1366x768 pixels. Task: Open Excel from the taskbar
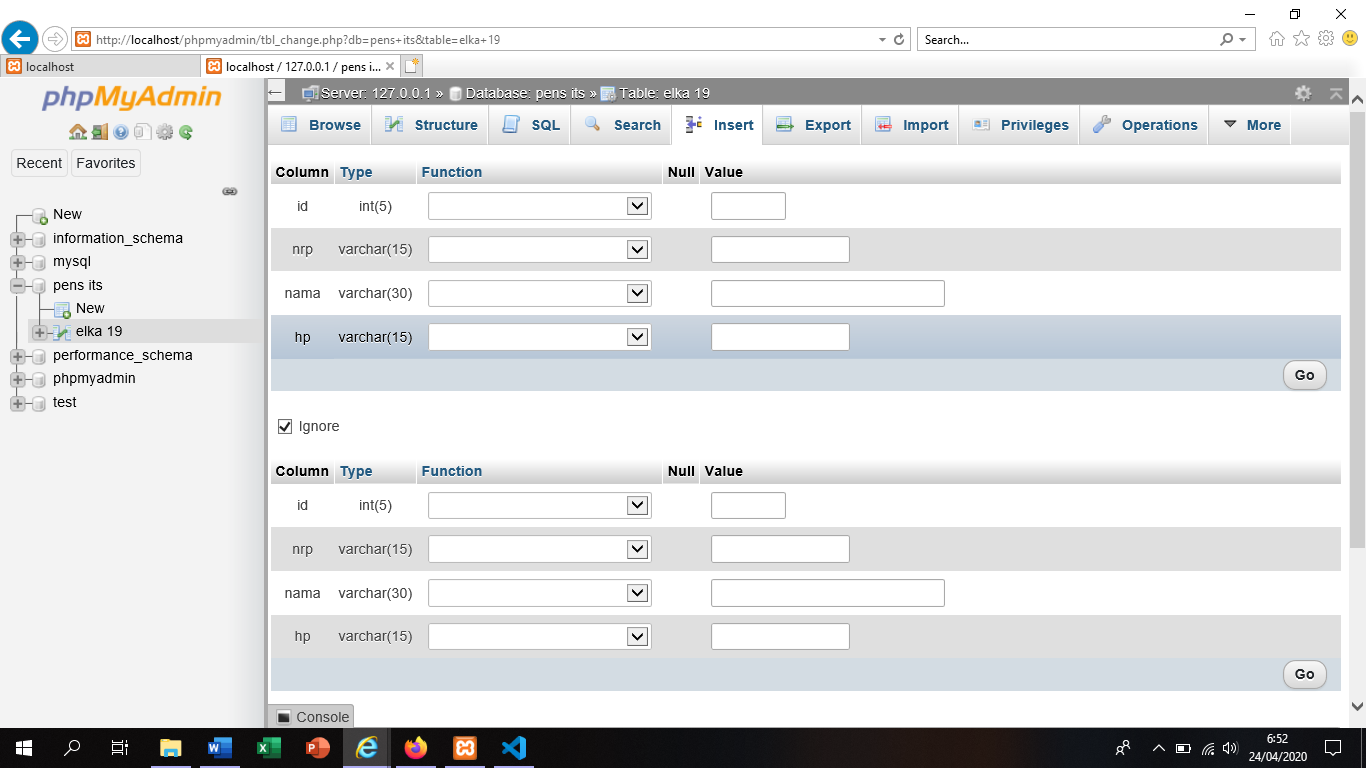pyautogui.click(x=269, y=748)
